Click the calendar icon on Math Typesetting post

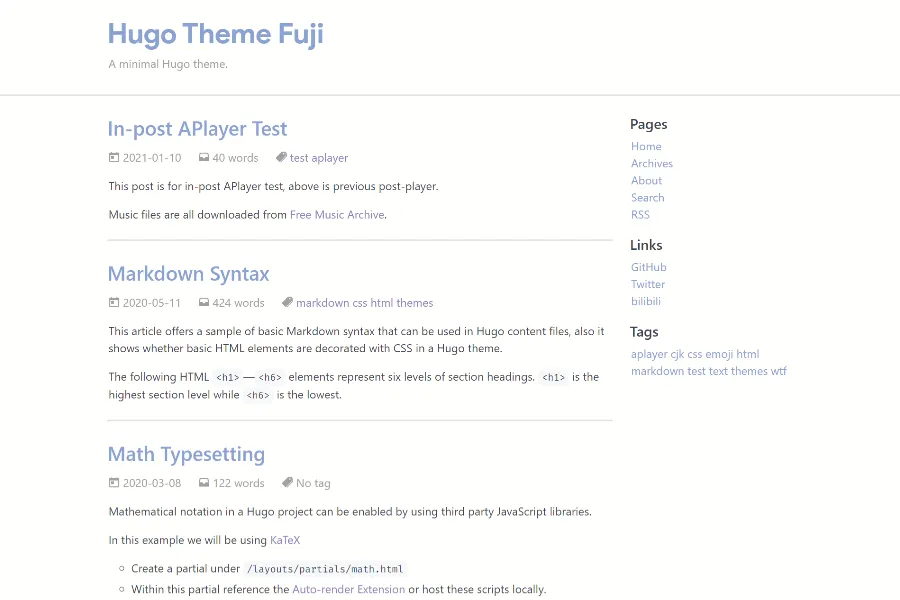point(114,482)
